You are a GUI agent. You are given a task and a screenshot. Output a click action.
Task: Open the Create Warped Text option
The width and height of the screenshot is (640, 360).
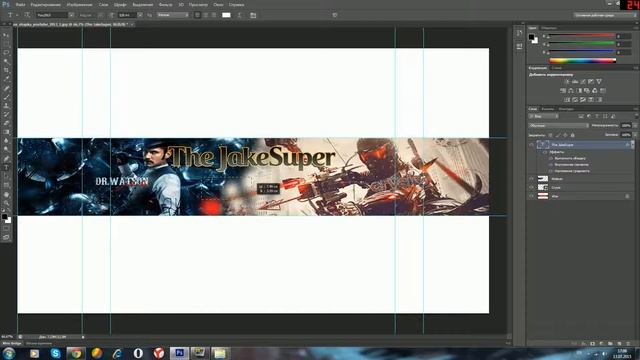click(240, 15)
